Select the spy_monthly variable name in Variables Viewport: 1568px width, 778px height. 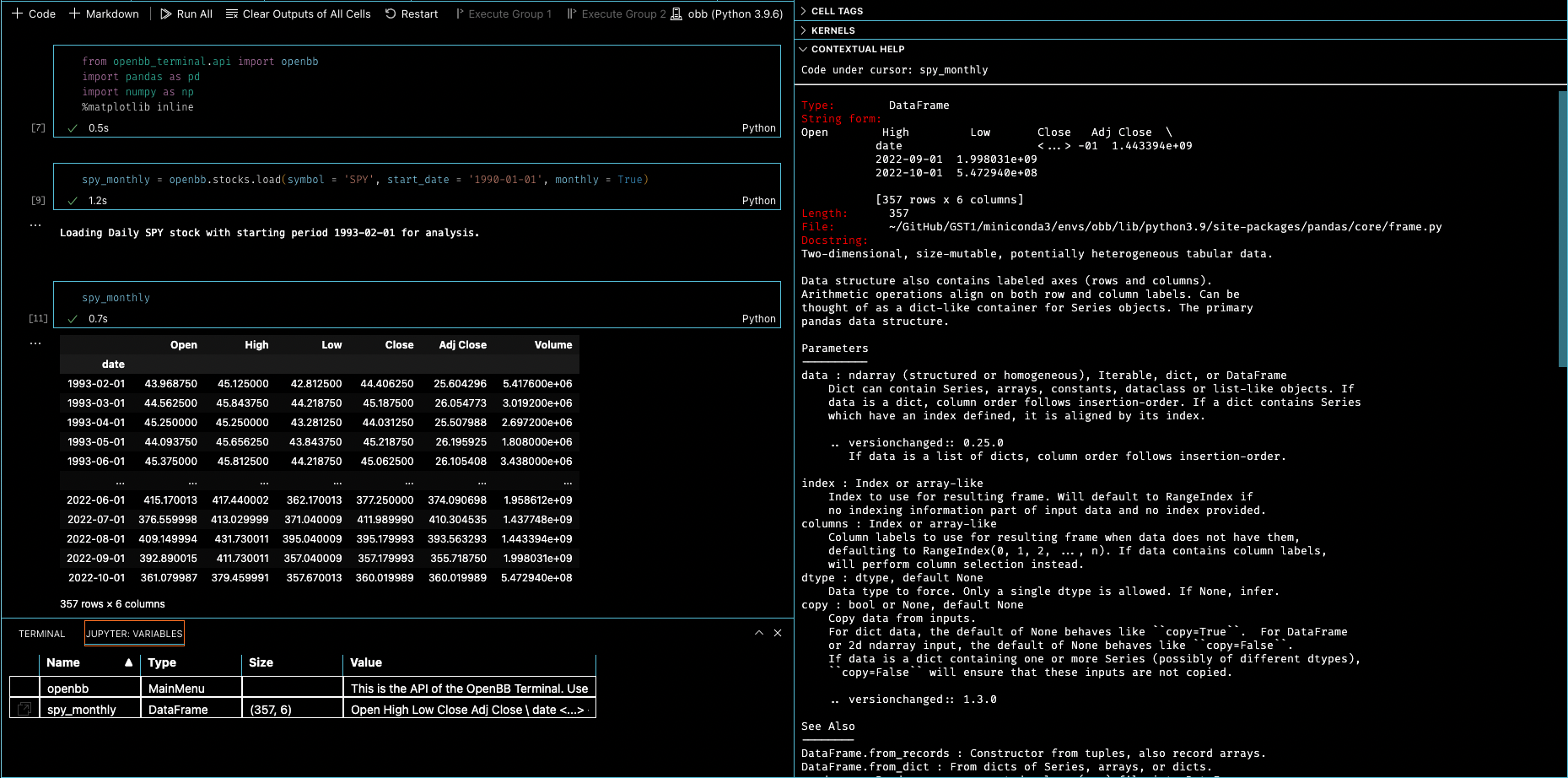82,710
